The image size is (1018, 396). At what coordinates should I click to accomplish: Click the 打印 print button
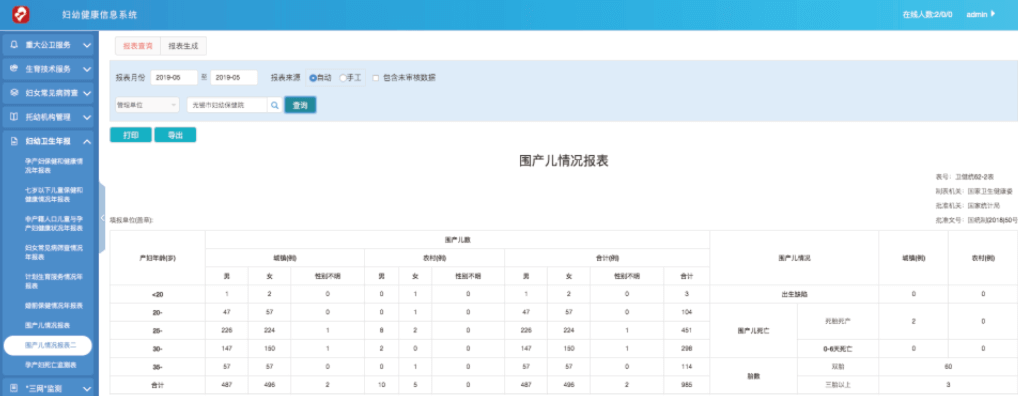pos(130,135)
